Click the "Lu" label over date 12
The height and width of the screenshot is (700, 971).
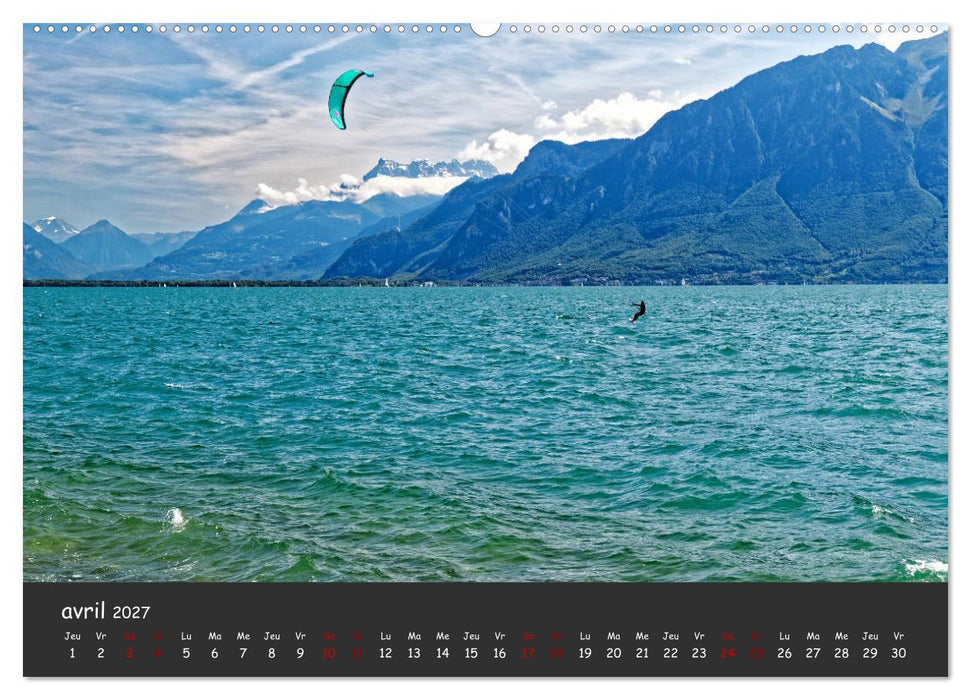click(386, 636)
